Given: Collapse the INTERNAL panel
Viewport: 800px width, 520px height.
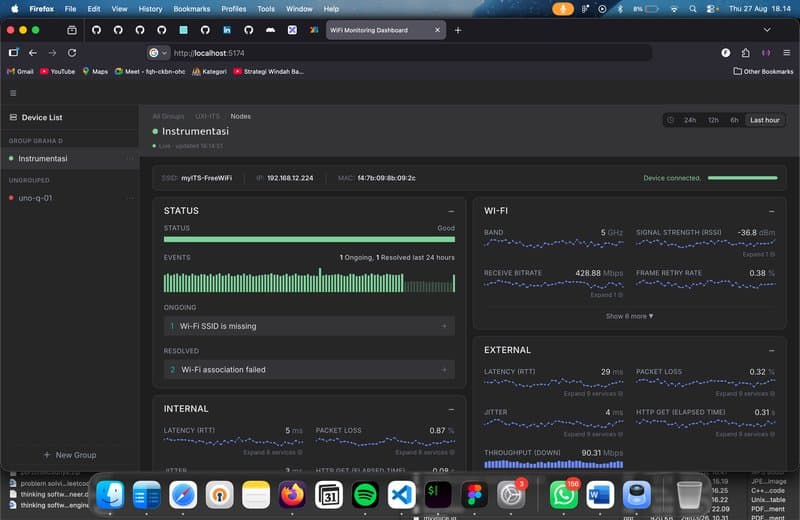Looking at the screenshot, I should 451,409.
